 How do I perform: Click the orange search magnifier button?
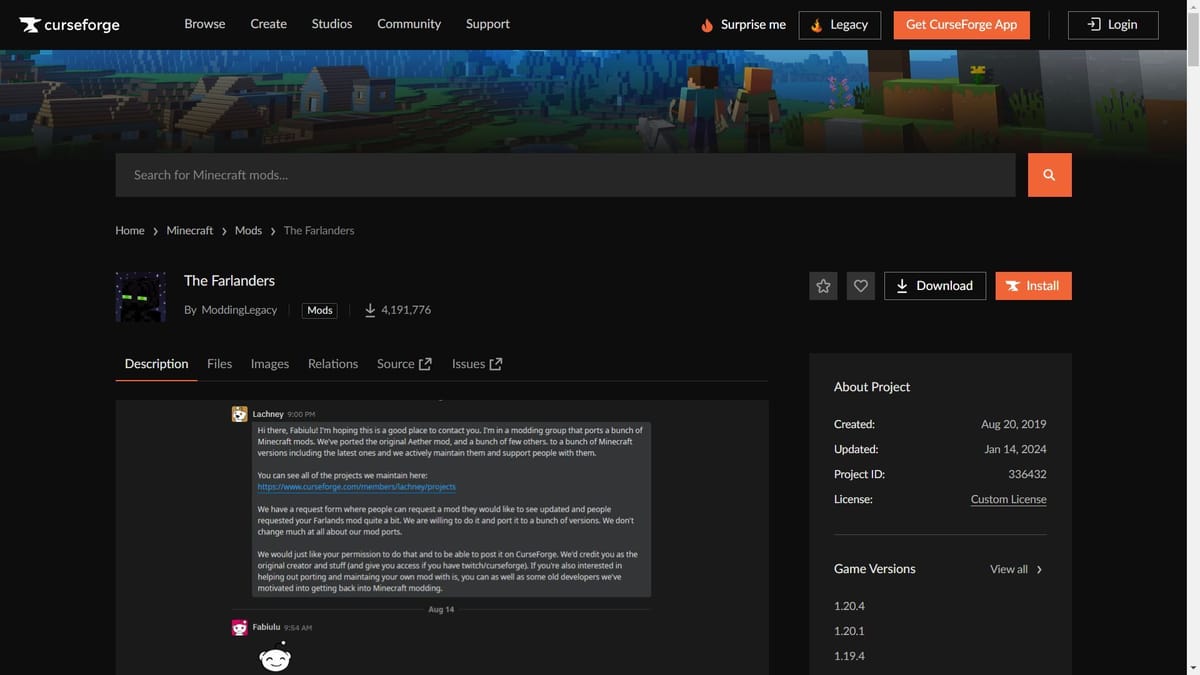coord(1049,175)
